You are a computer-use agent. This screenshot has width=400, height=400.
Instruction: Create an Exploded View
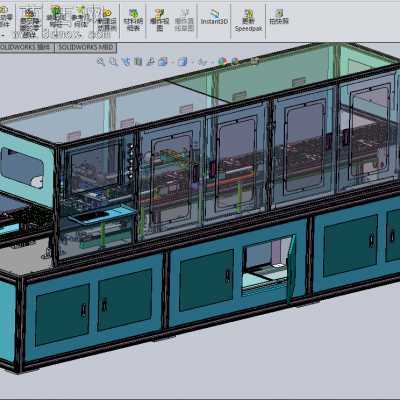(x=160, y=20)
